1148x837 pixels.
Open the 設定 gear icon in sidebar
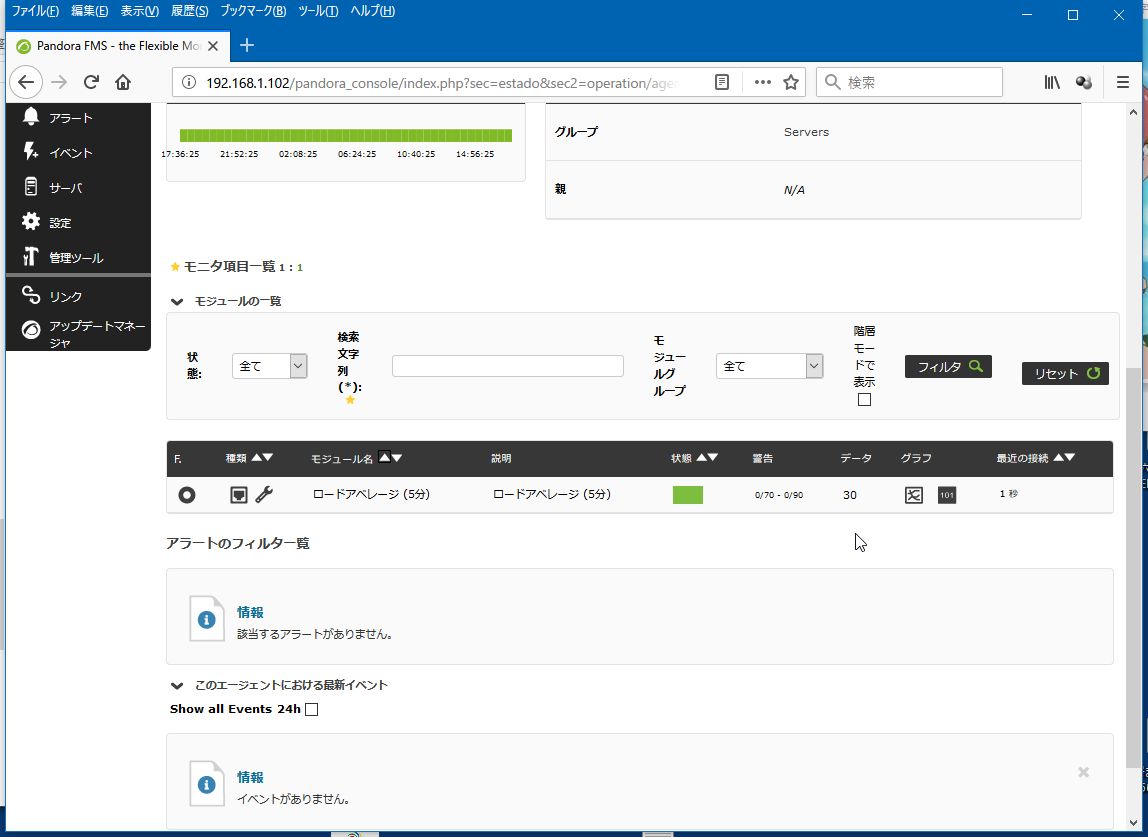tap(31, 222)
